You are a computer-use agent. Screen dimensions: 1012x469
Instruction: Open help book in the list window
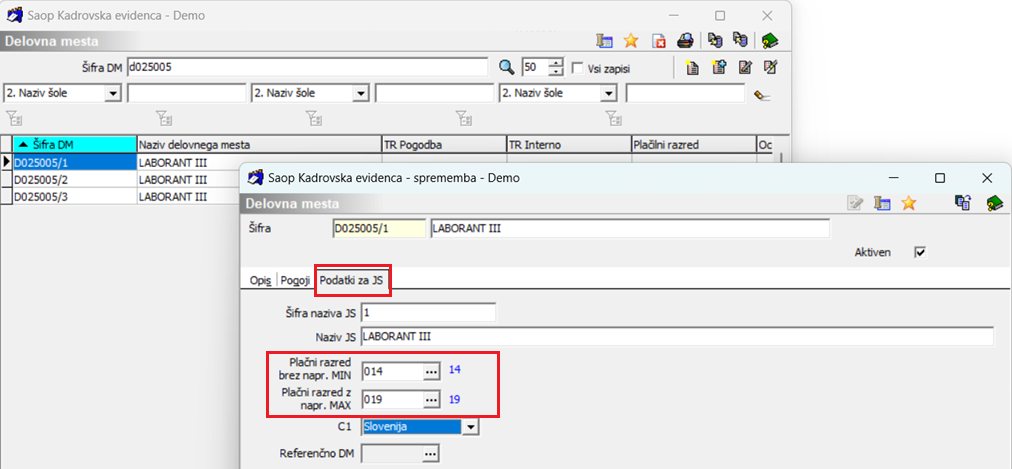pyautogui.click(x=770, y=41)
